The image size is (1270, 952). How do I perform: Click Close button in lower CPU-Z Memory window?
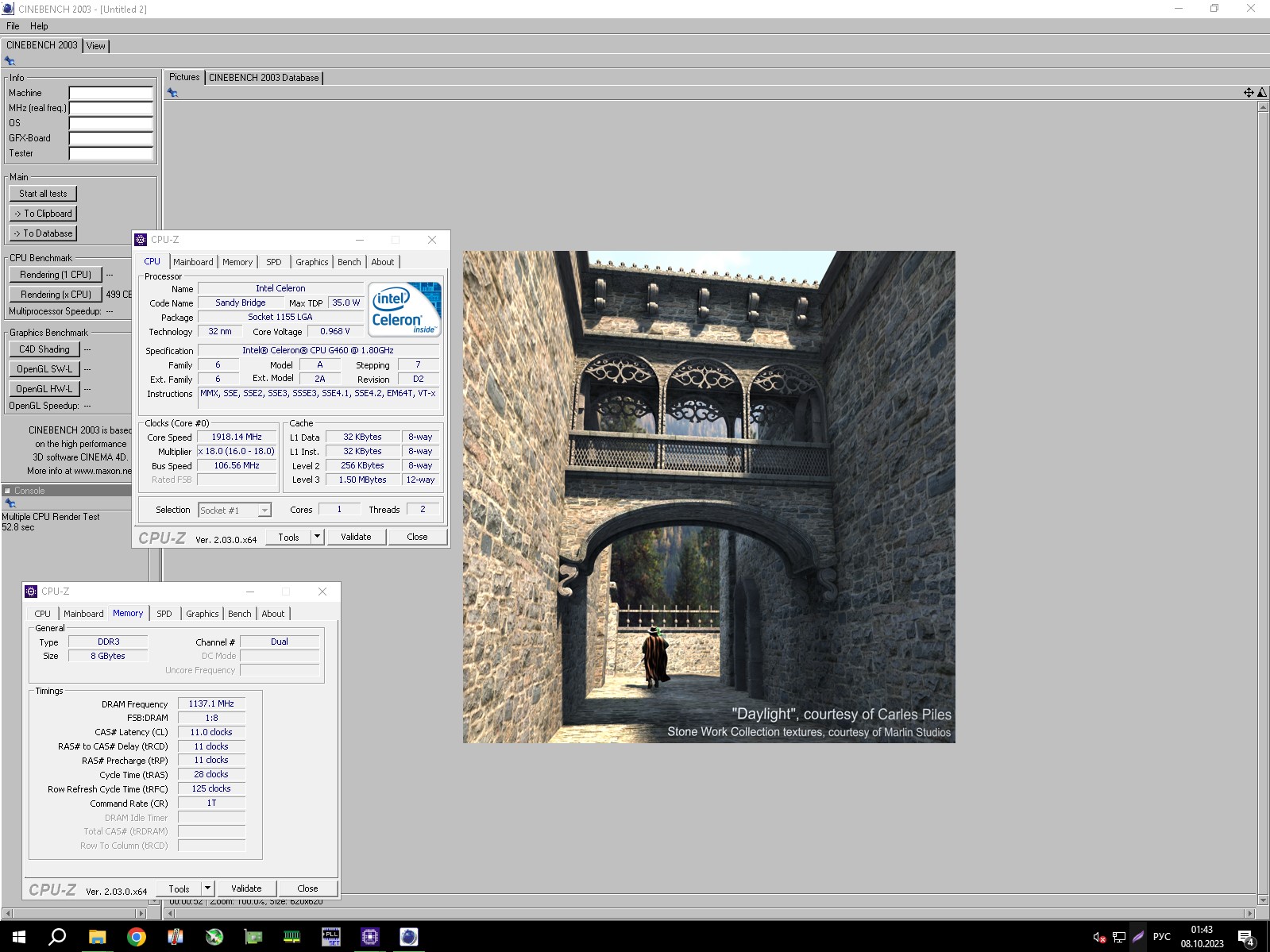coord(307,888)
